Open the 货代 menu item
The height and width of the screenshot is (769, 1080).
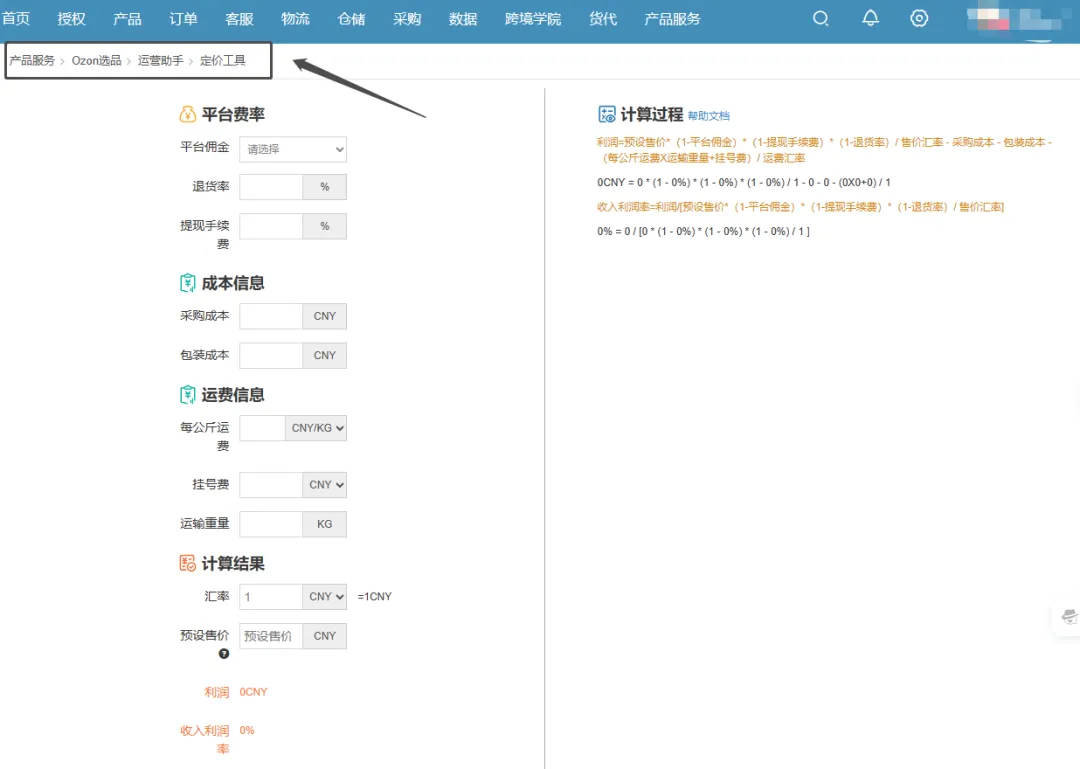[603, 19]
